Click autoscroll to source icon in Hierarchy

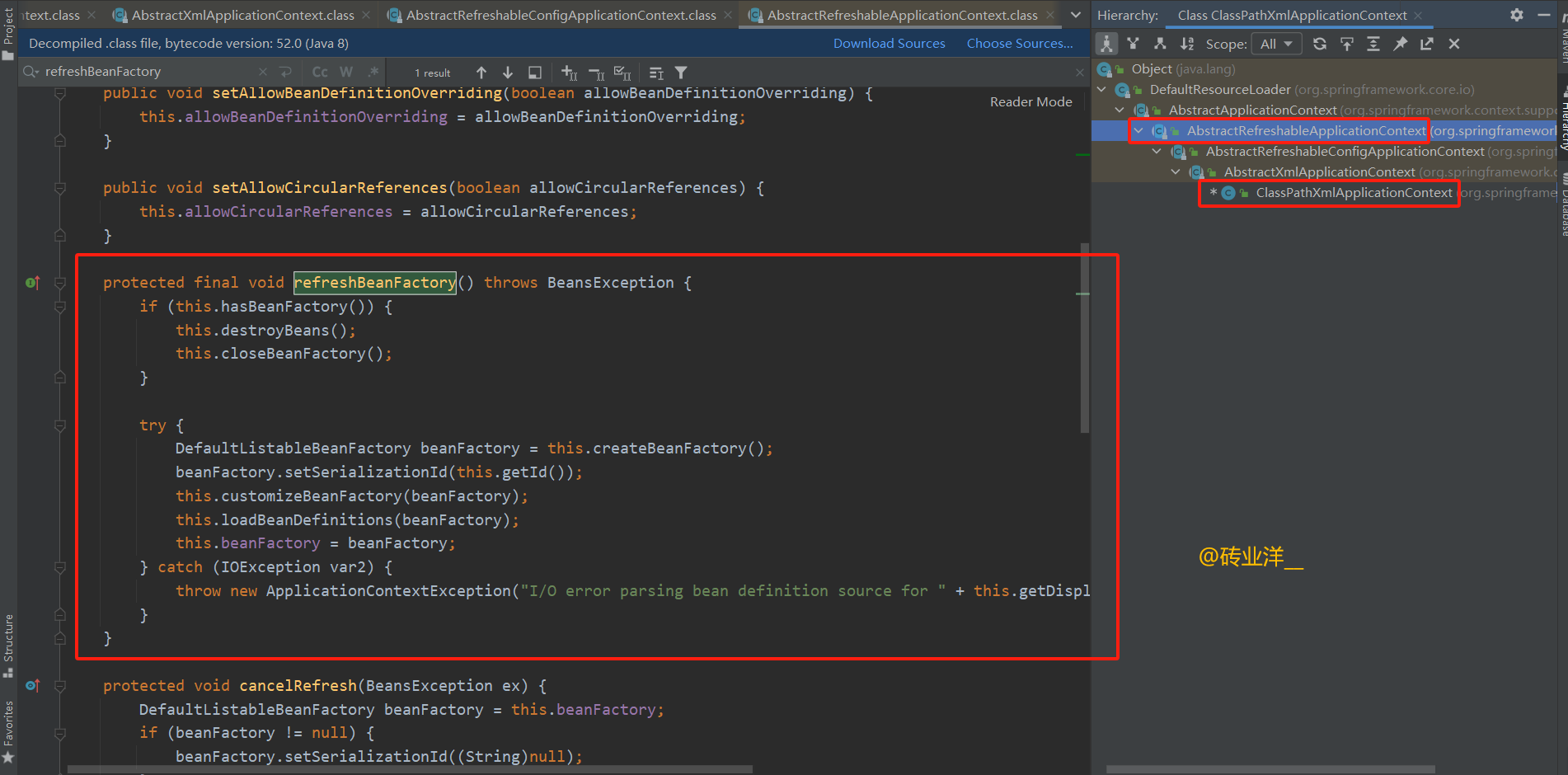pyautogui.click(x=1347, y=44)
